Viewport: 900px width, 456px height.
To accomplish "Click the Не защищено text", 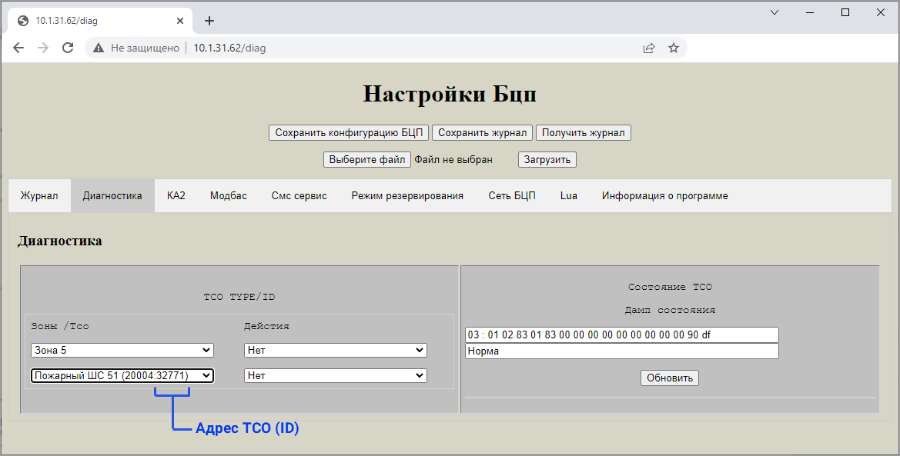I will click(145, 48).
